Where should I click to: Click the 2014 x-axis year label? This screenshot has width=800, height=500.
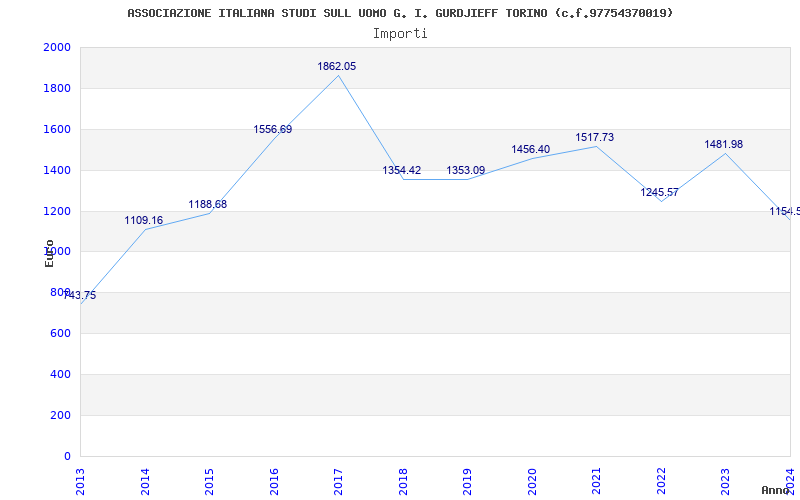pos(145,481)
